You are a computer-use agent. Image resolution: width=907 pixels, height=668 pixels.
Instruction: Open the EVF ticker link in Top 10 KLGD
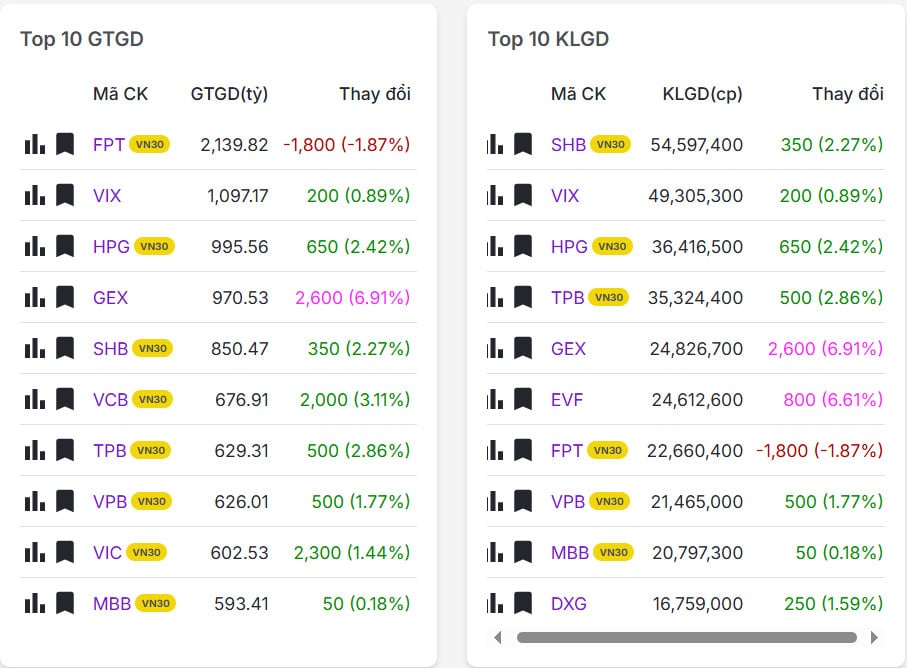tap(567, 399)
